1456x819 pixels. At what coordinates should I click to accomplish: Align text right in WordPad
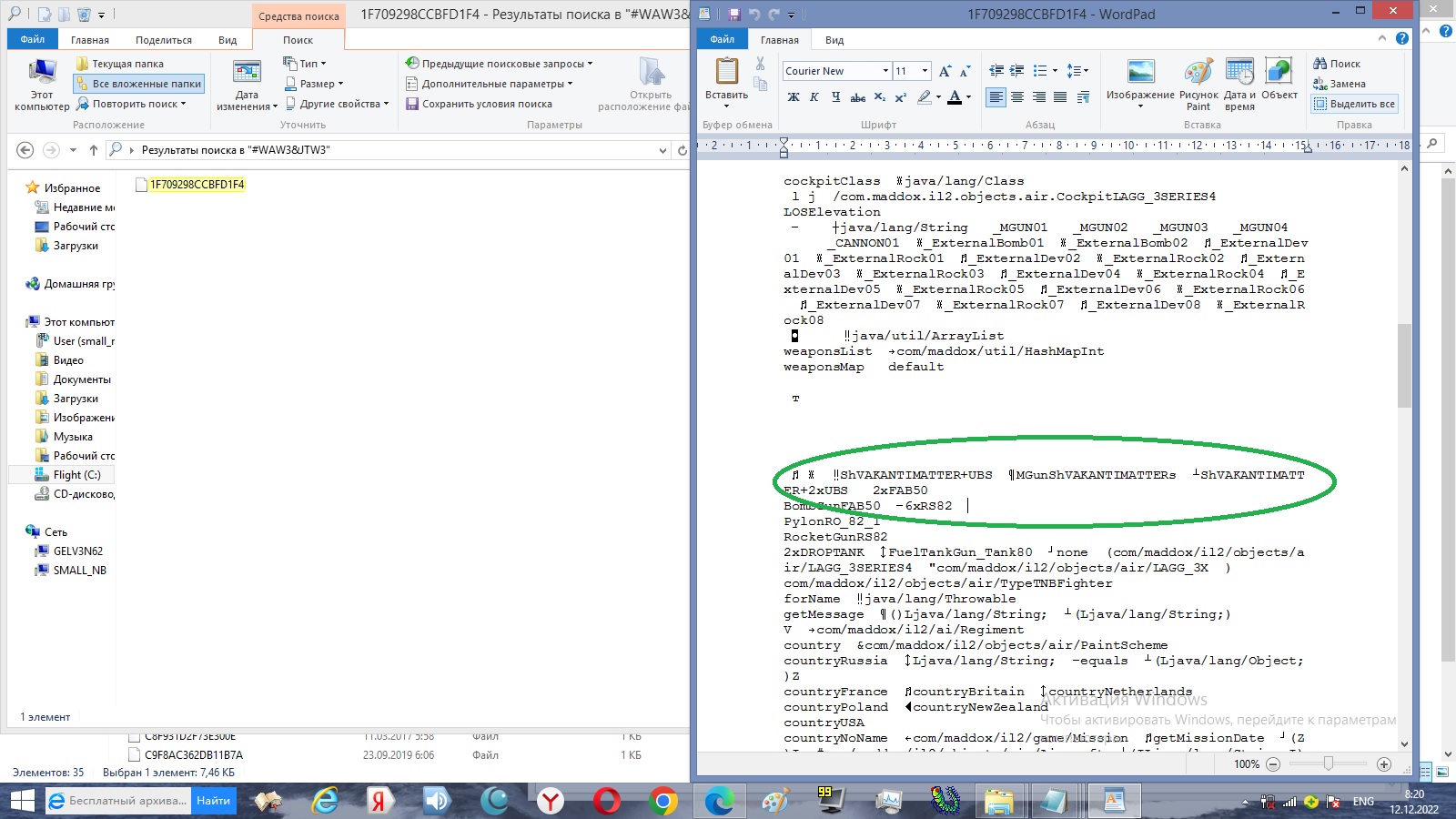(1039, 96)
